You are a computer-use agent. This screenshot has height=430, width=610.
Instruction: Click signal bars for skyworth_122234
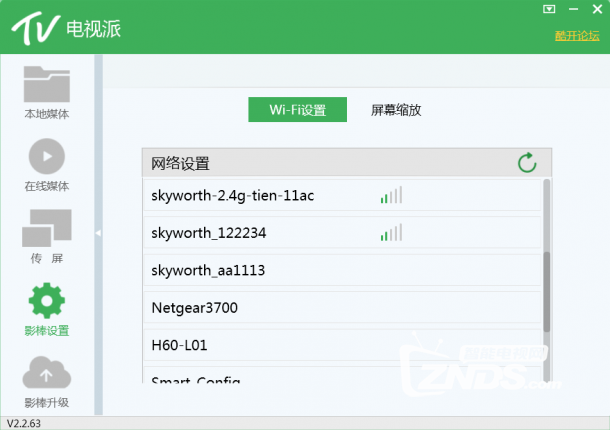tap(391, 232)
